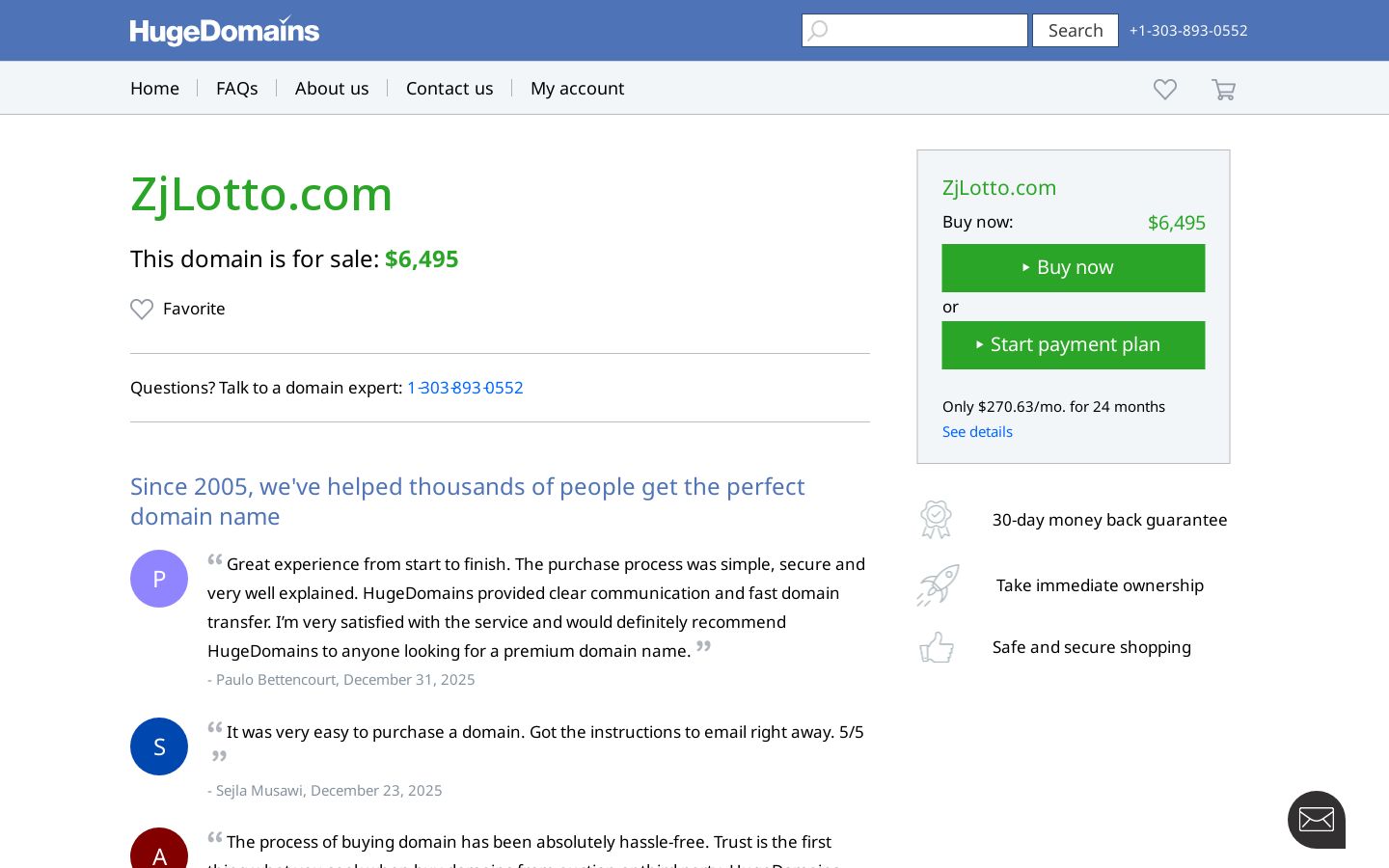Image resolution: width=1389 pixels, height=868 pixels.
Task: Call domain expert phone number link
Action: tap(465, 388)
